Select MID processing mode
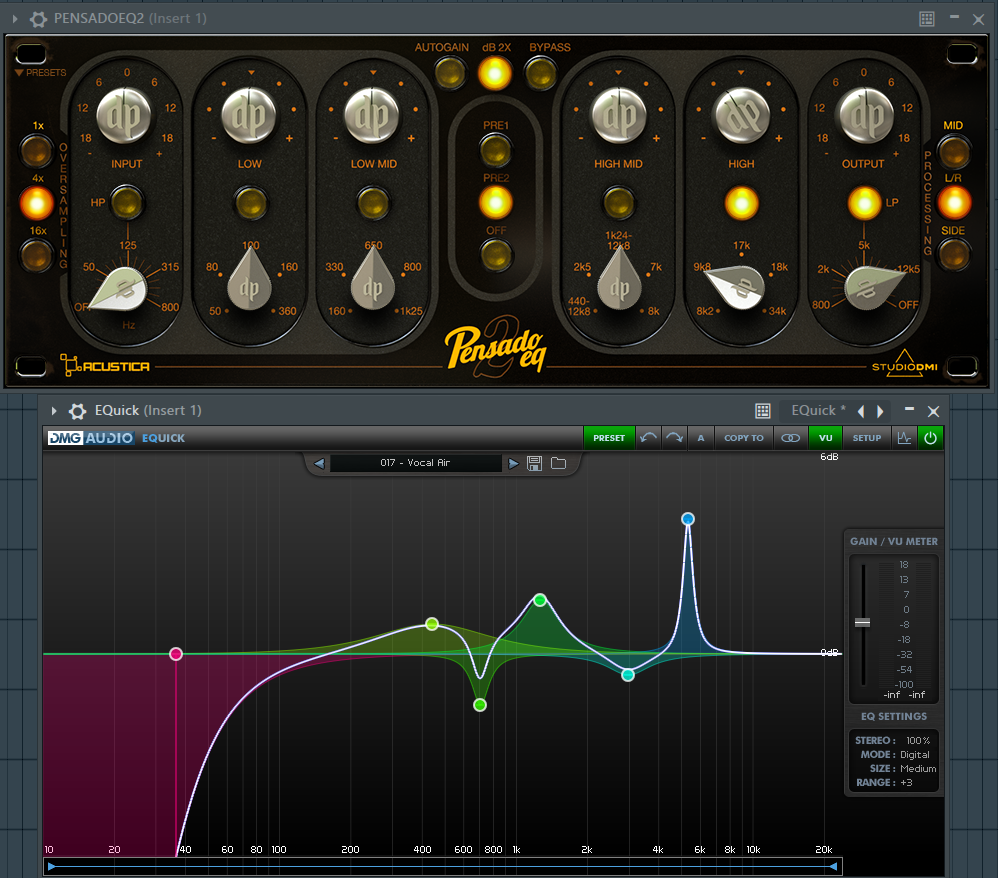998x878 pixels. tap(953, 152)
